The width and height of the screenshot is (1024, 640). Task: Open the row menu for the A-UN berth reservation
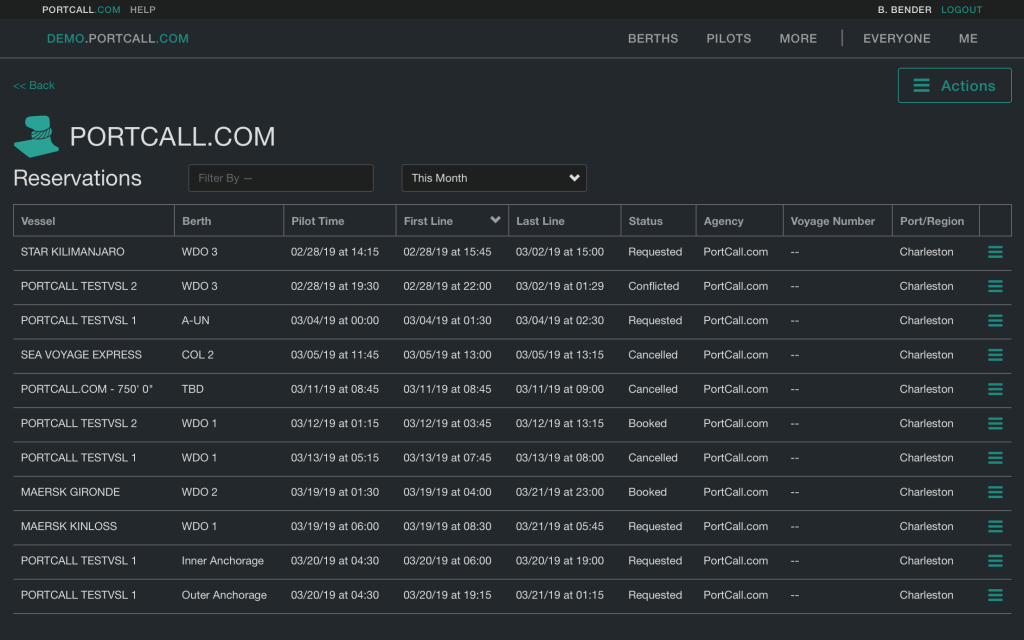(995, 320)
